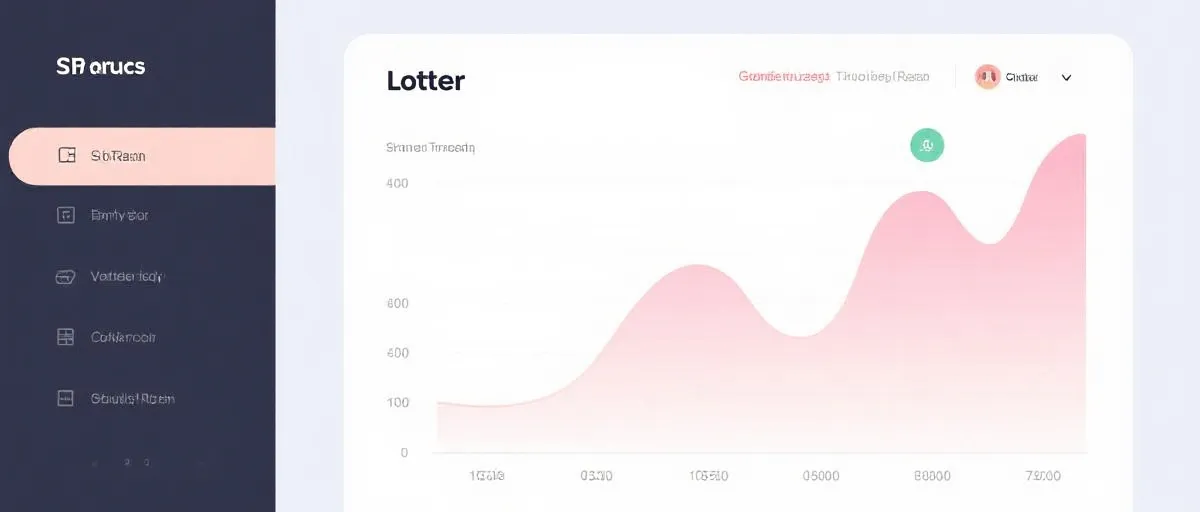The height and width of the screenshot is (512, 1200).
Task: Switch to the pink header tab
Action: pyautogui.click(x=783, y=76)
